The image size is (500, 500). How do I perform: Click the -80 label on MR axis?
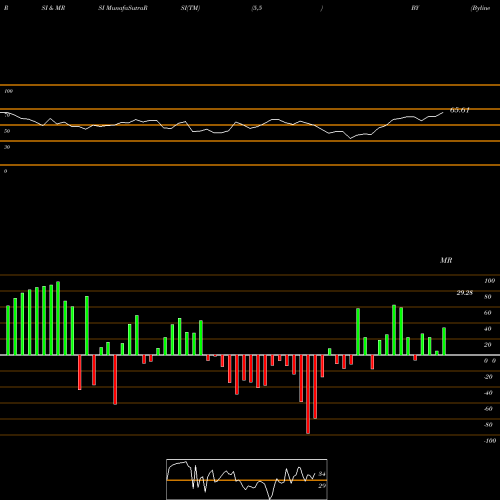pyautogui.click(x=488, y=425)
